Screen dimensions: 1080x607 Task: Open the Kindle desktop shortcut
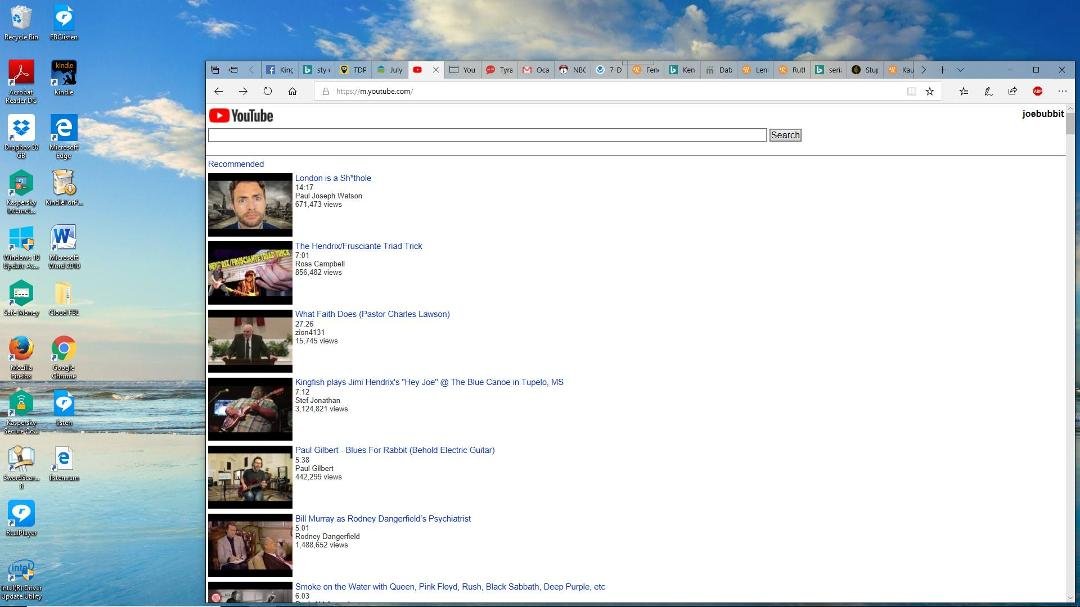pyautogui.click(x=63, y=77)
